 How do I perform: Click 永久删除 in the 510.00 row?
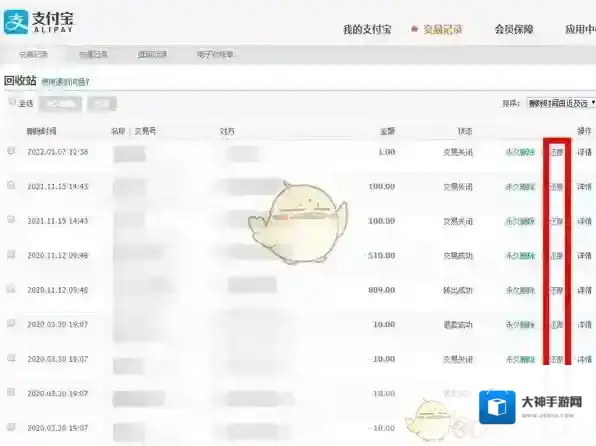520,256
